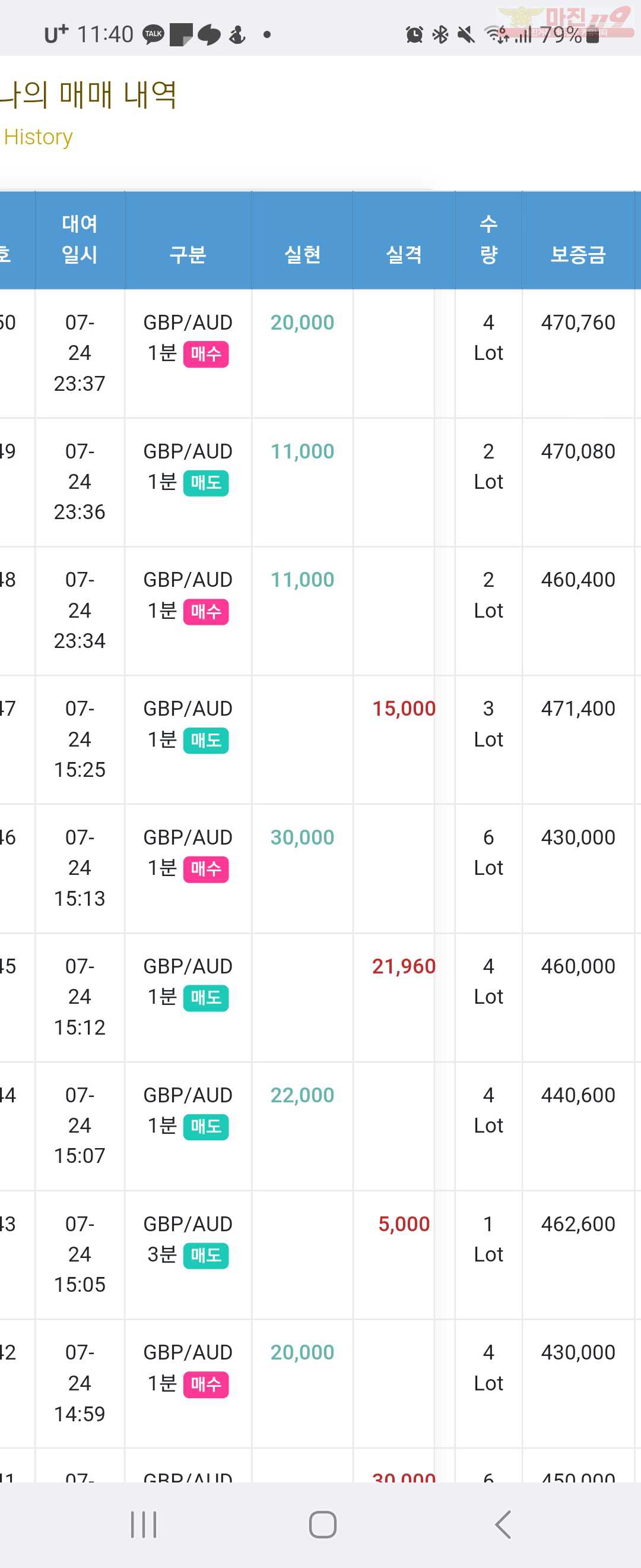
Task: Tap the alarm icon in status bar
Action: (414, 34)
